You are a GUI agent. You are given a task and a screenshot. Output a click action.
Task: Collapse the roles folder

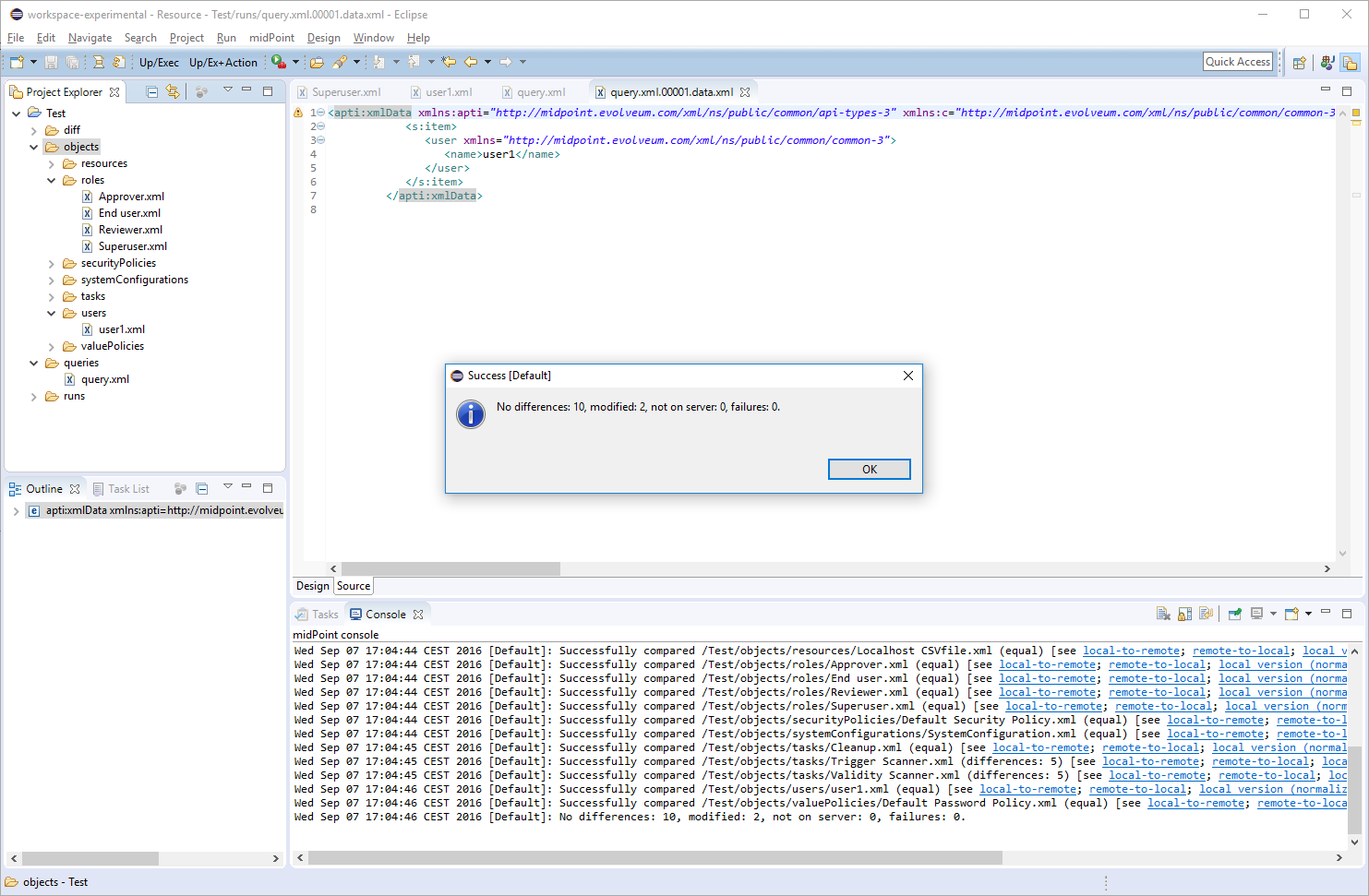(52, 181)
